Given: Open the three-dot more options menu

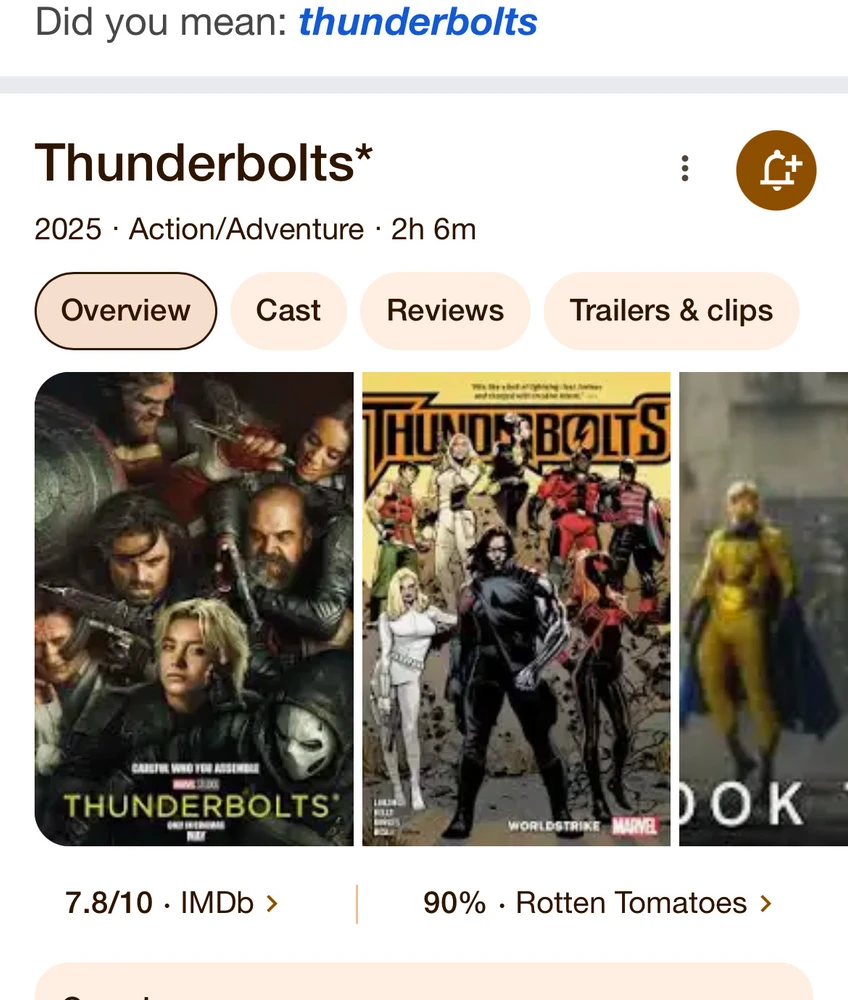Looking at the screenshot, I should coord(685,168).
